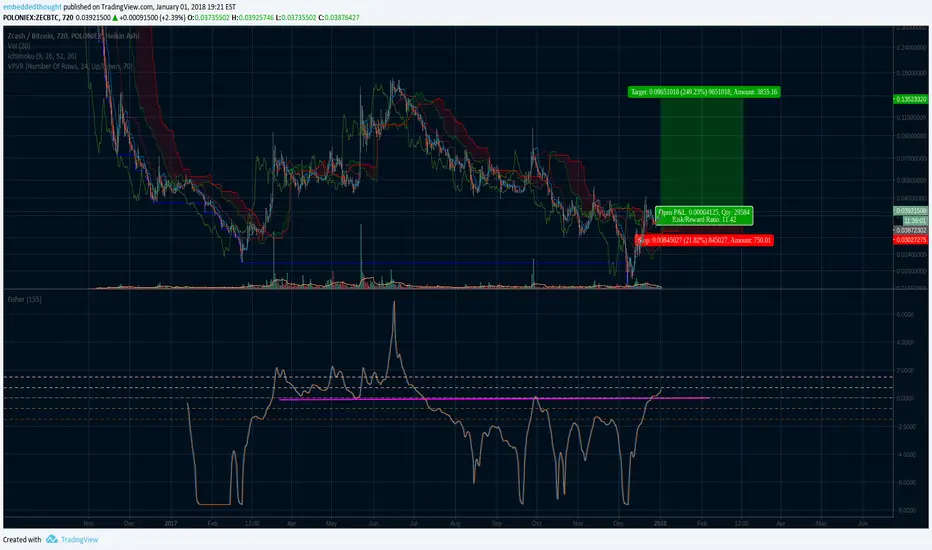Click the 11:39:01 countdown timer tag

tap(915, 221)
